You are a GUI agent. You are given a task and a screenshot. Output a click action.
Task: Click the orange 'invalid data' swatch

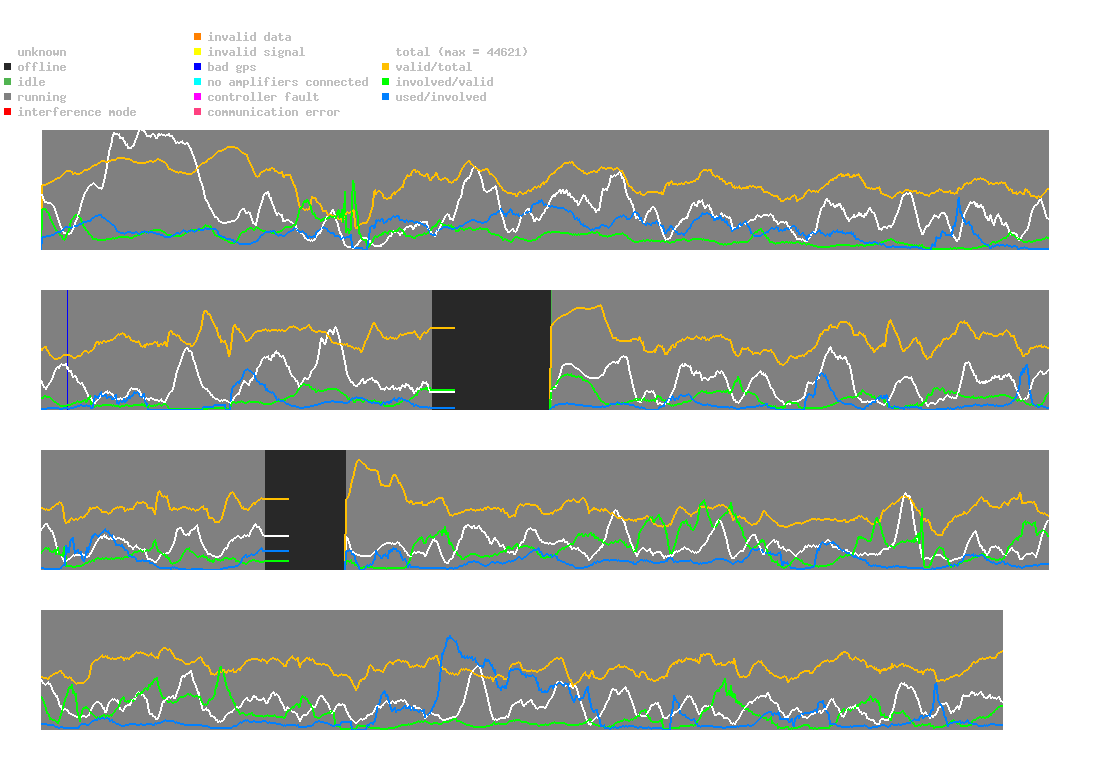pos(198,36)
